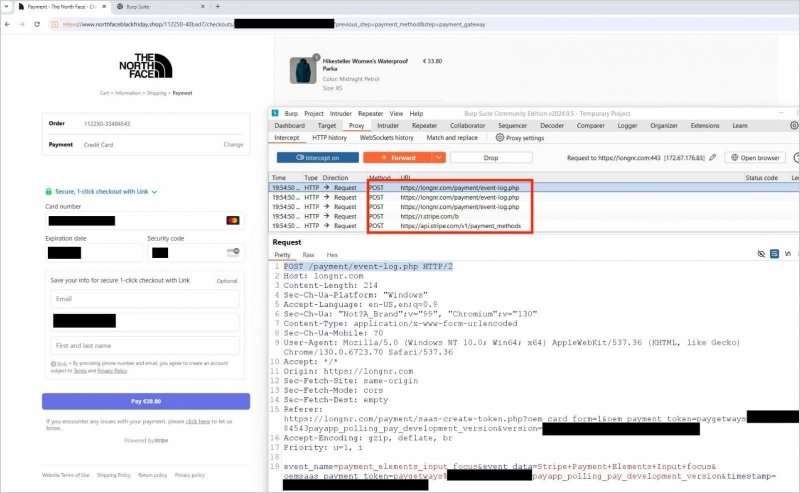800x493 pixels.
Task: Click the browser back arrow
Action: pyautogui.click(x=8, y=23)
